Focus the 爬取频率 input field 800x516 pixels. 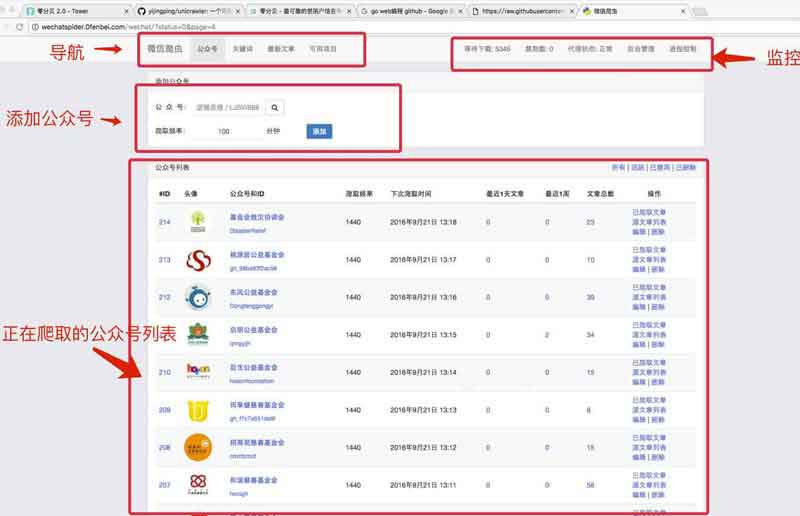237,131
